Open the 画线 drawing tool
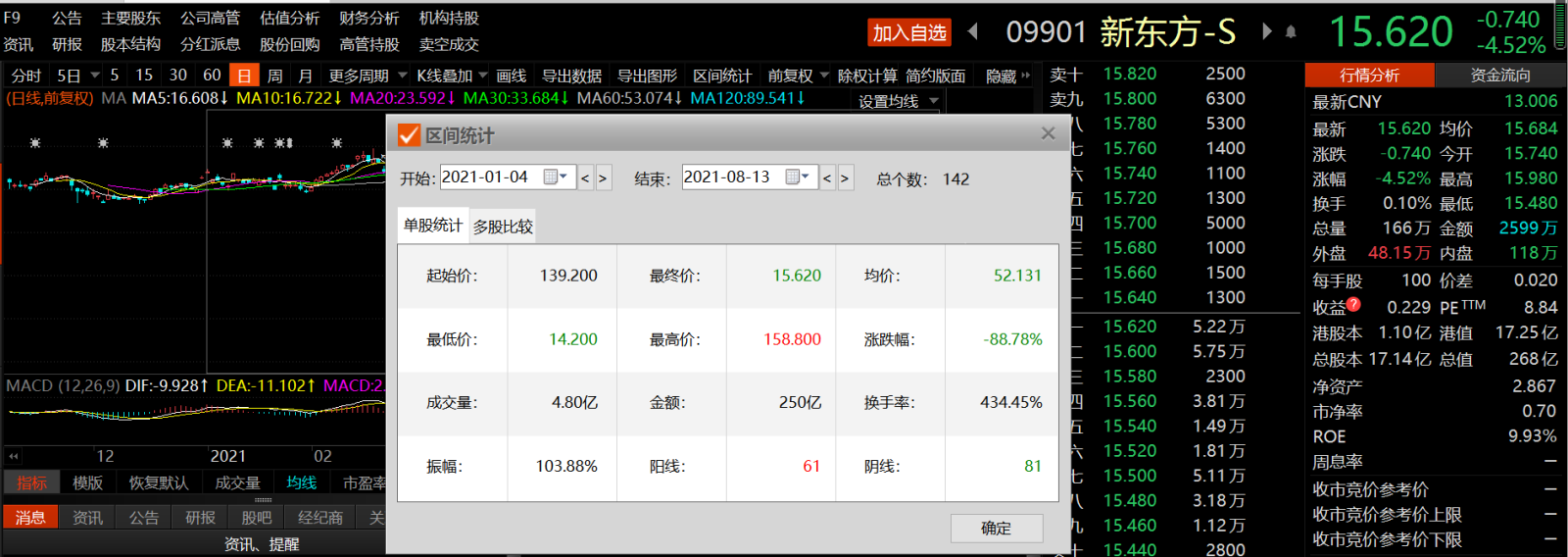The height and width of the screenshot is (557, 1568). (x=511, y=76)
